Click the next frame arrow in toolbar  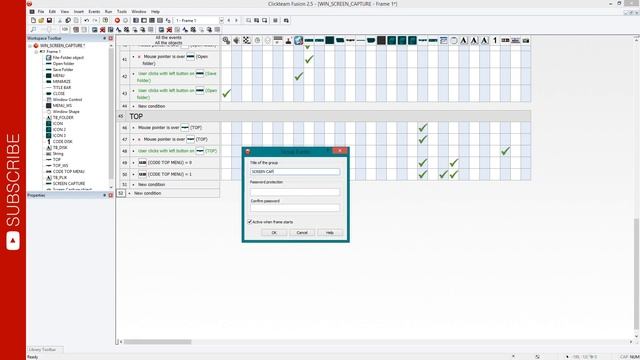click(236, 20)
